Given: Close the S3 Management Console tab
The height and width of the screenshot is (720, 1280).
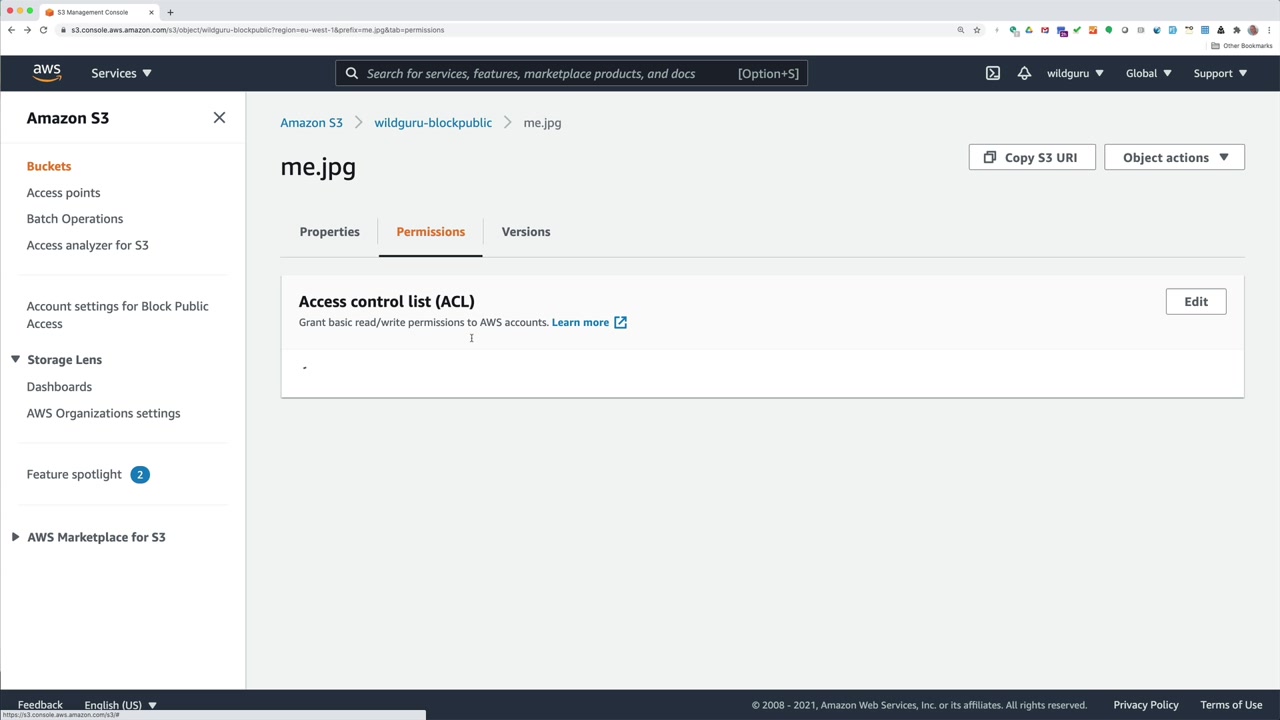Looking at the screenshot, I should (x=152, y=12).
